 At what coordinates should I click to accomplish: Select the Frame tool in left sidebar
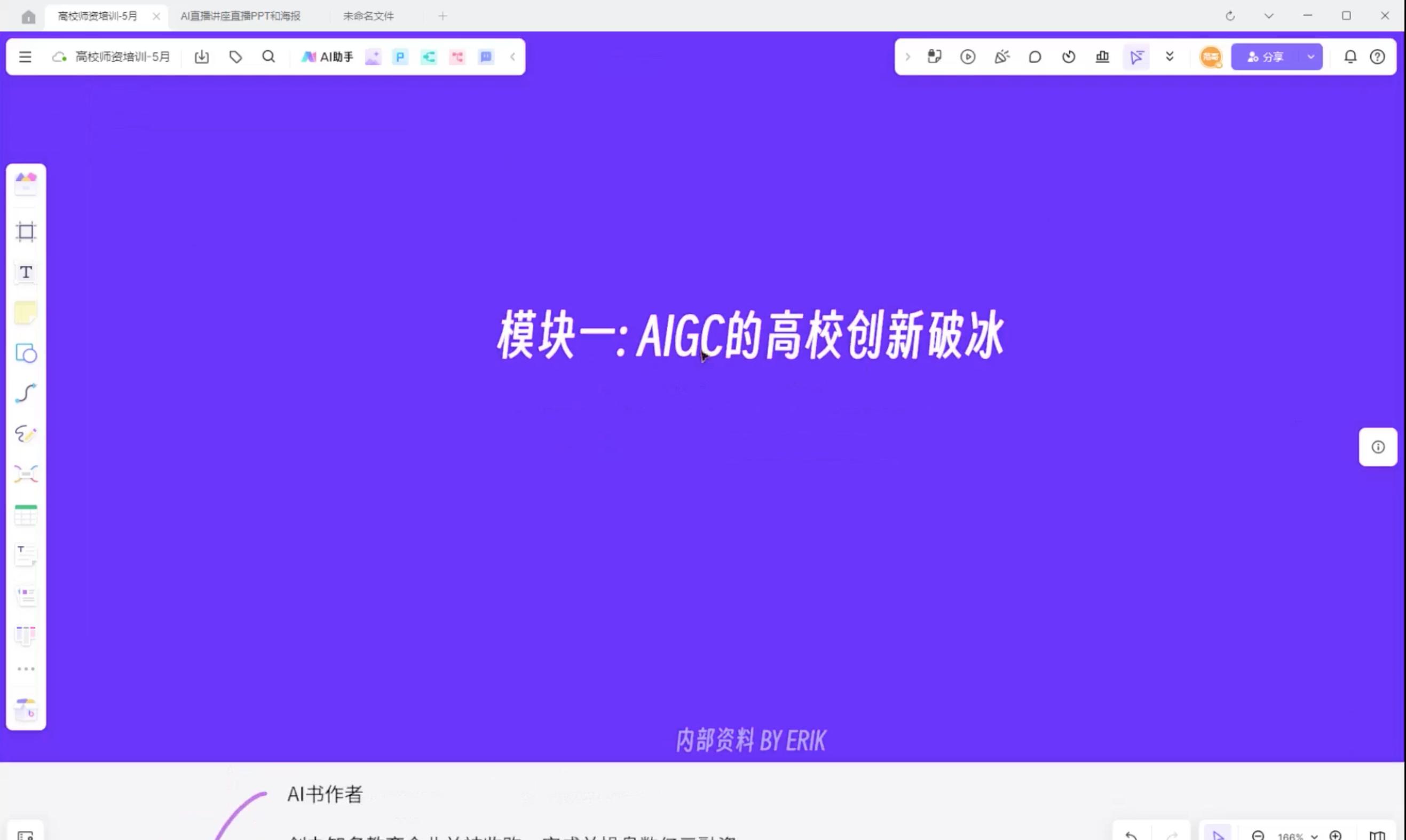click(26, 232)
